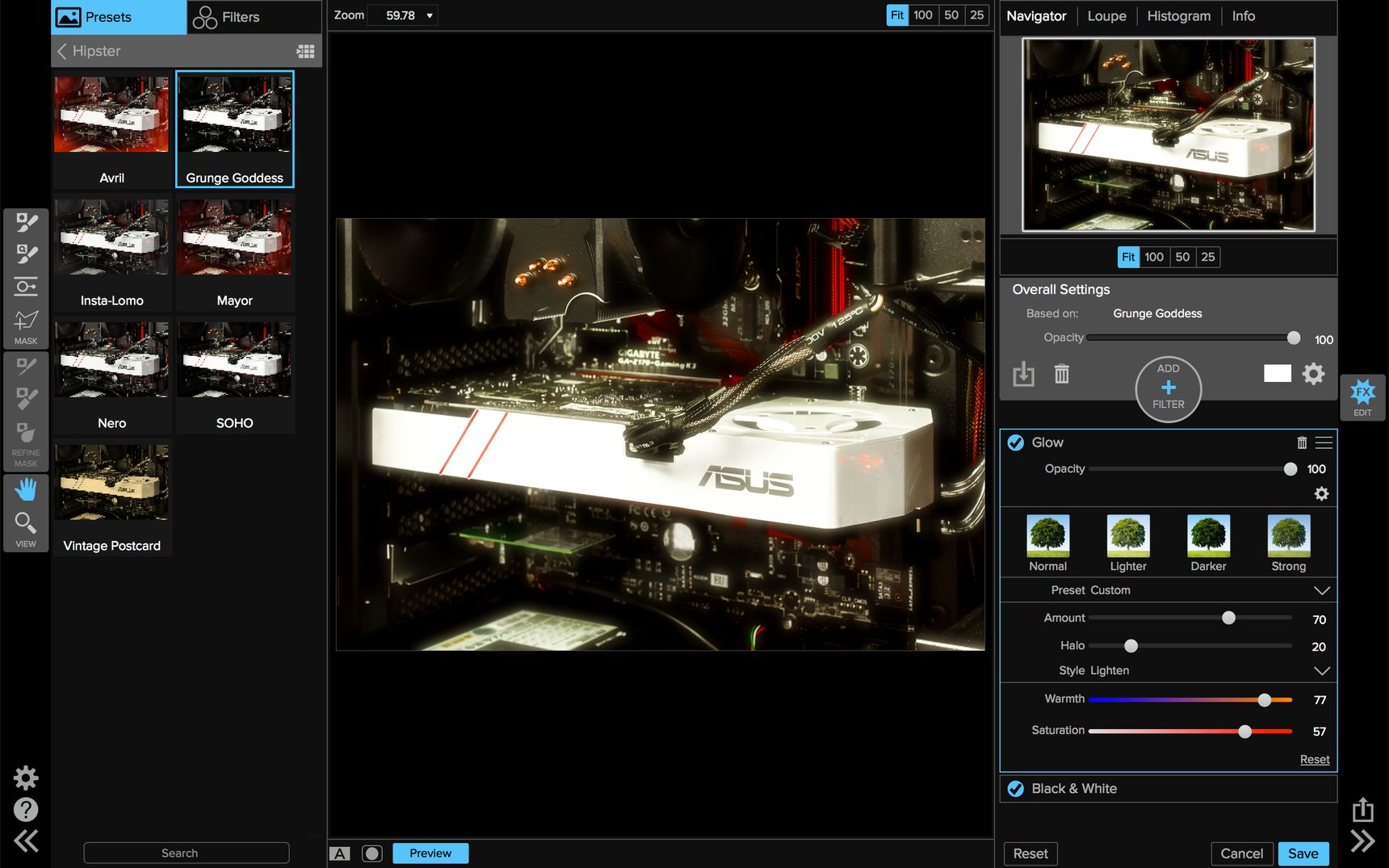
Task: Adjust the Glow Amount slider
Action: [1228, 618]
